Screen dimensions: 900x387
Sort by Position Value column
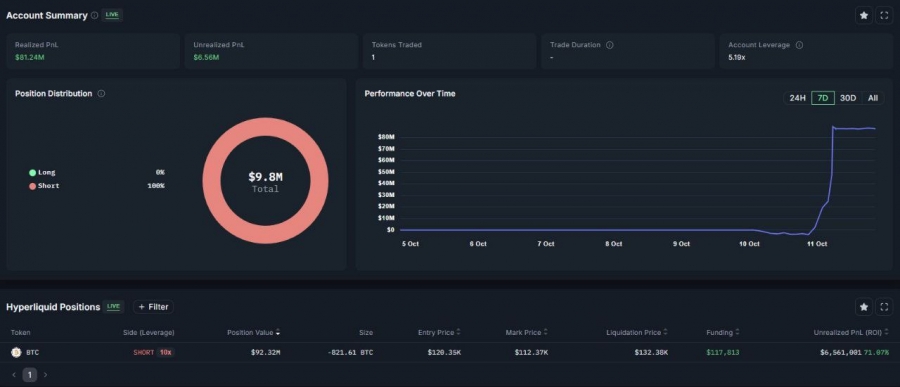[x=253, y=332]
